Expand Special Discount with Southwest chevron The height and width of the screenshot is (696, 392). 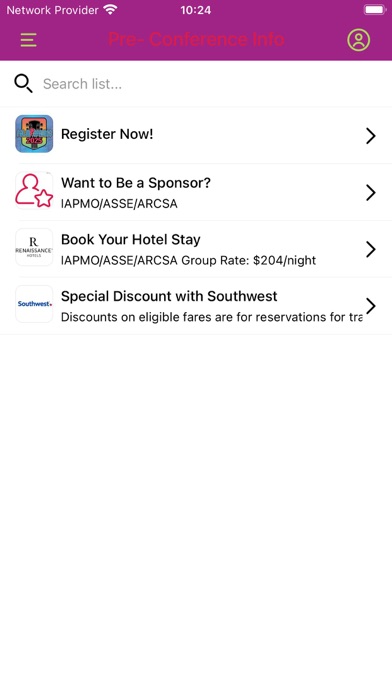coord(371,306)
